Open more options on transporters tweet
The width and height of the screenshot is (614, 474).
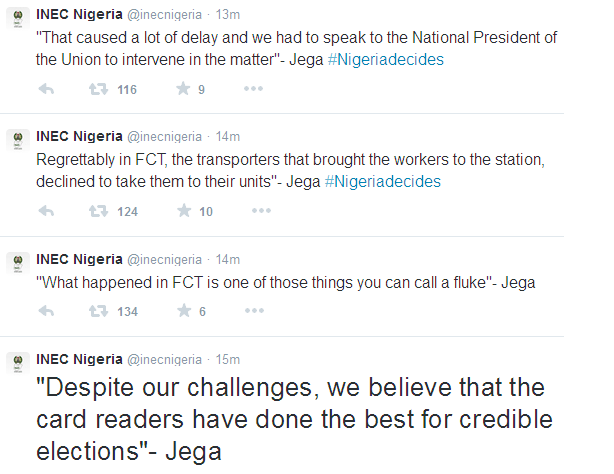tap(261, 211)
